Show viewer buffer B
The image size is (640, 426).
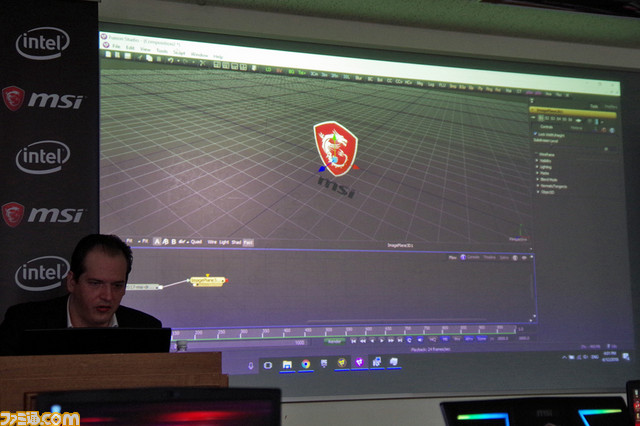[173, 242]
